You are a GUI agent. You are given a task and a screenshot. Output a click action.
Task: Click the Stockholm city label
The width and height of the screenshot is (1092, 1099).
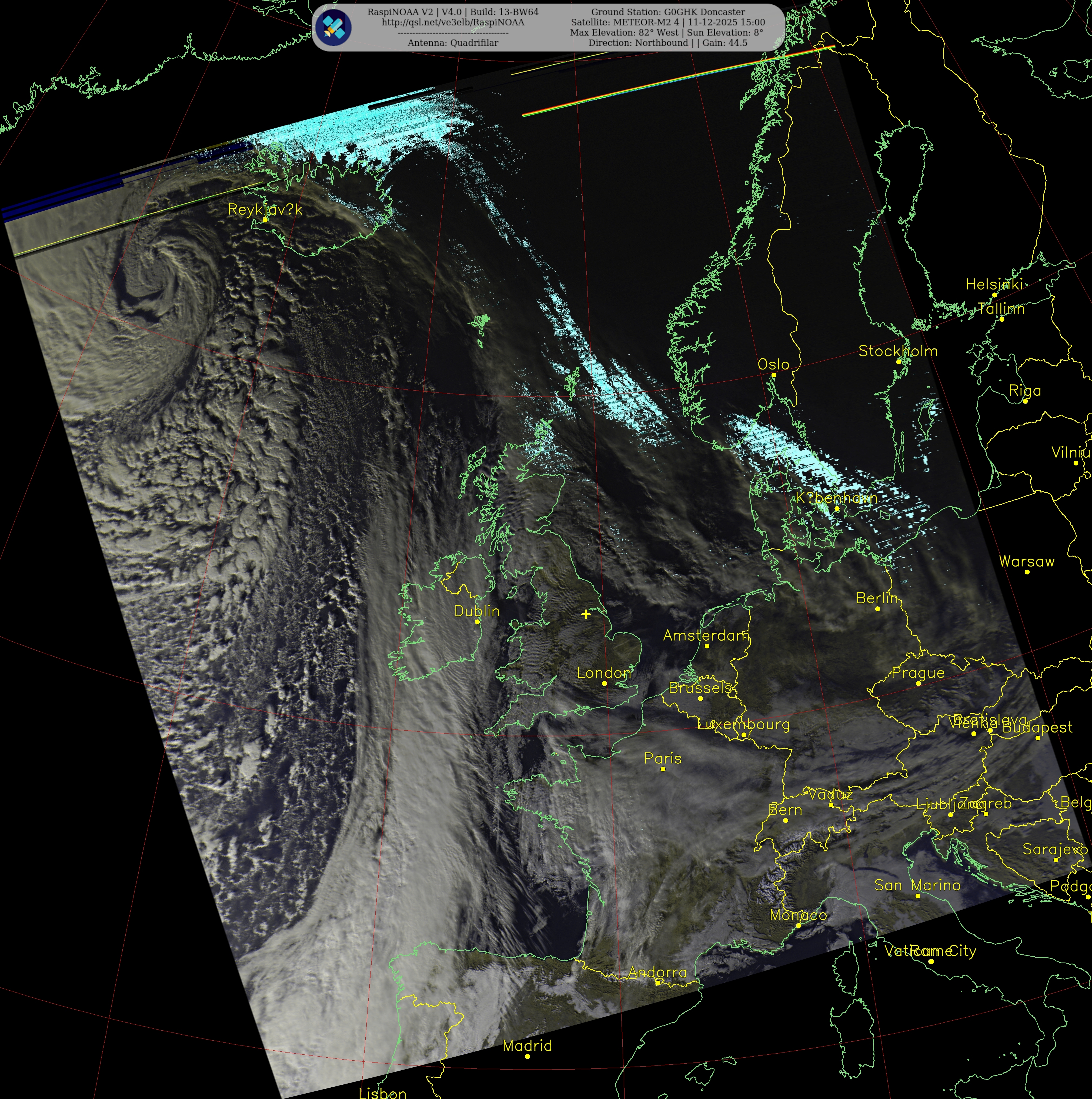coord(897,351)
